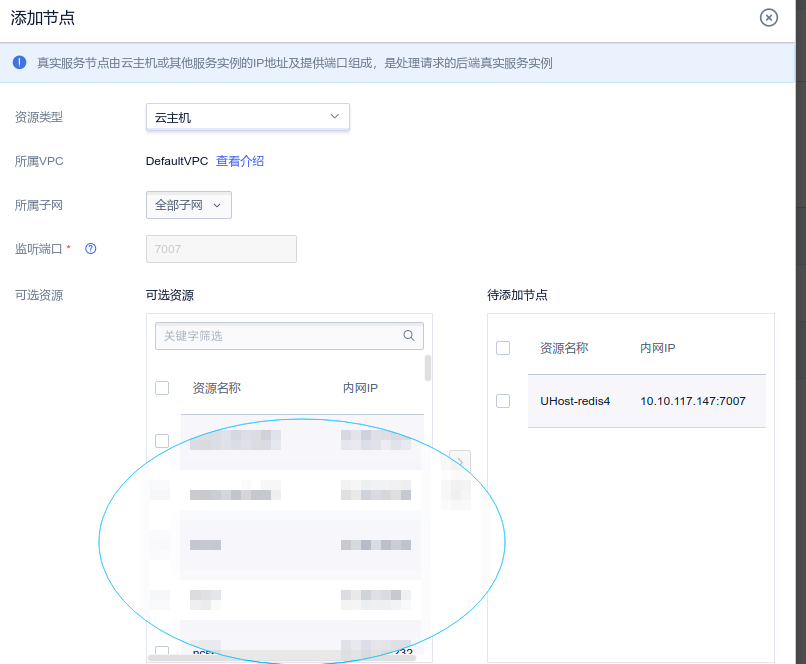Check the first row checkbox in 可选资源 list

162,441
